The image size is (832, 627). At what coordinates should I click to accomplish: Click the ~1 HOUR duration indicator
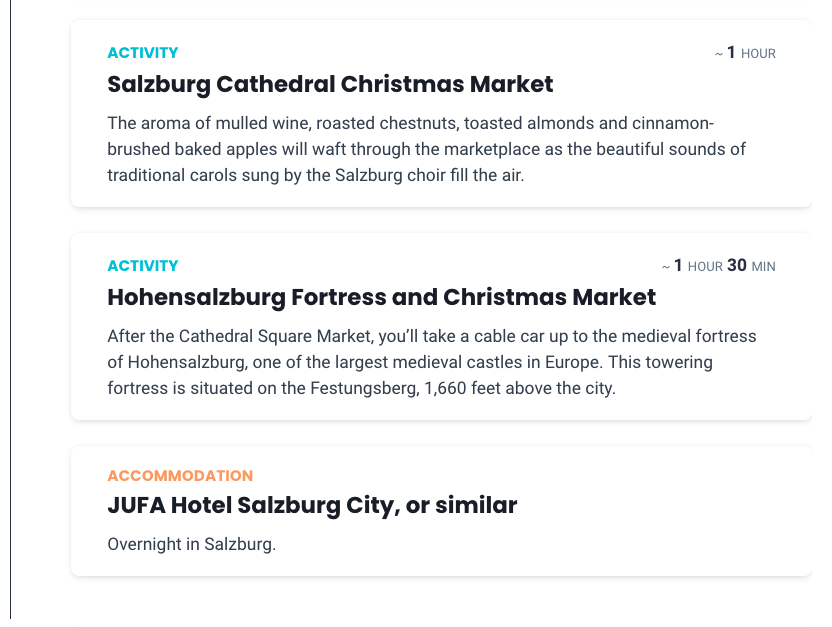point(745,53)
